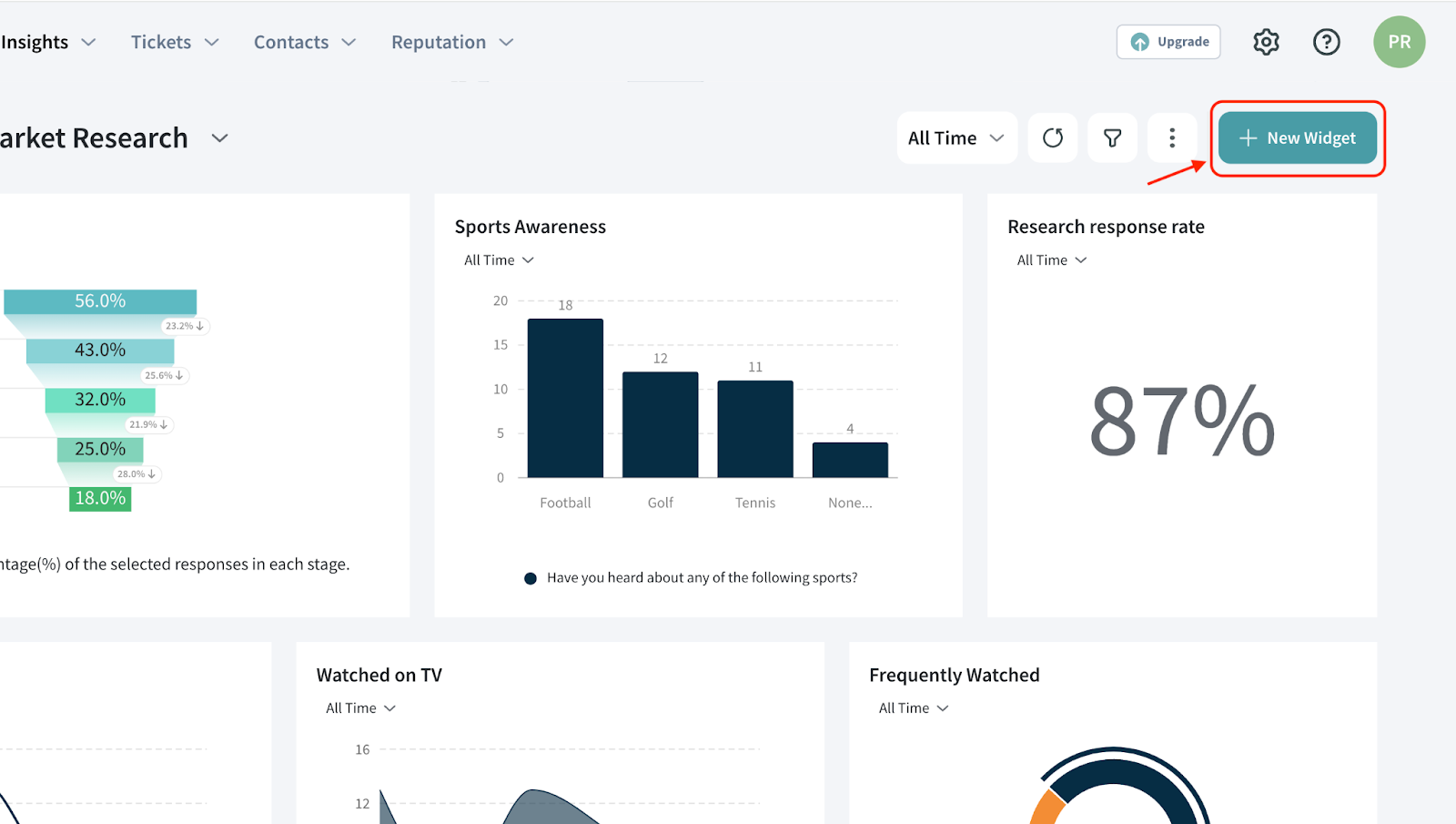Click the Upgrade arrow icon
1456x824 pixels.
tap(1139, 42)
